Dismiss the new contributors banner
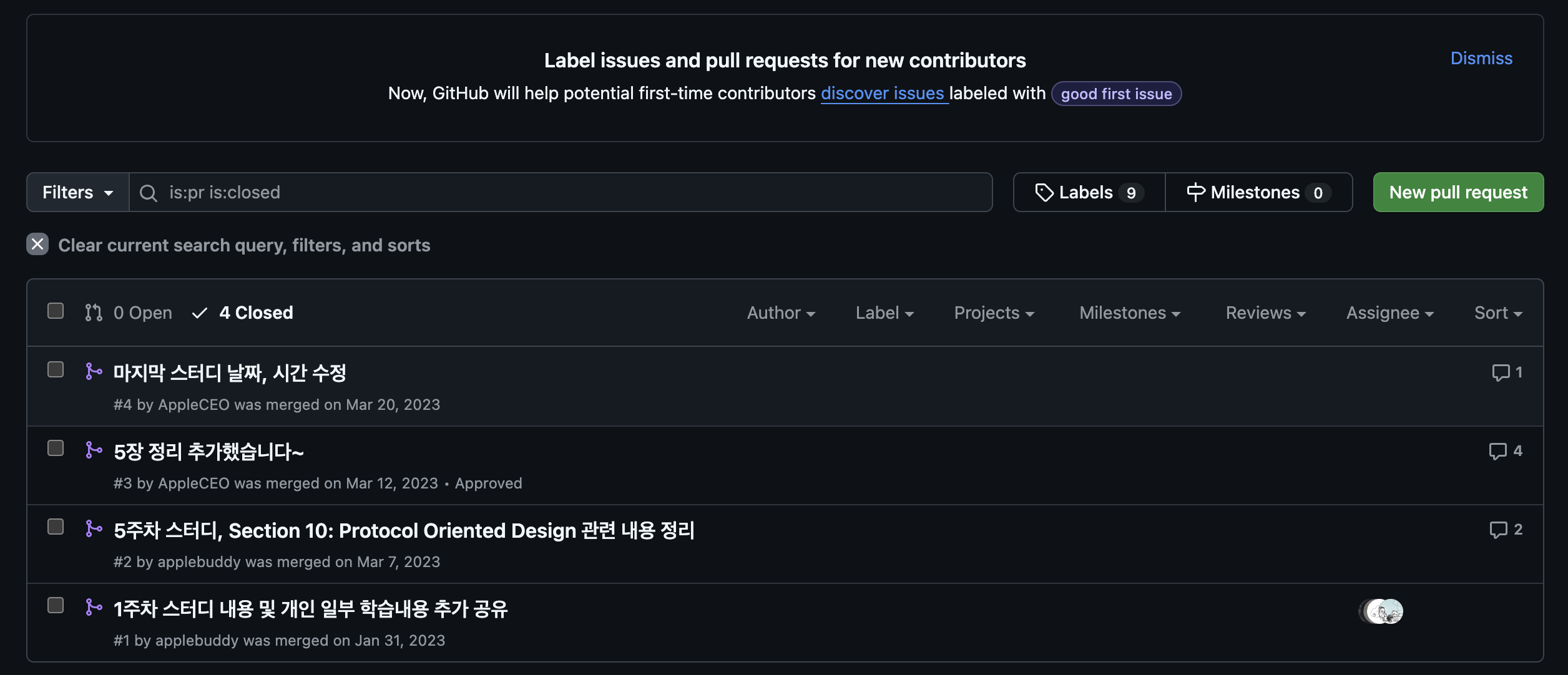The height and width of the screenshot is (675, 1568). click(1481, 59)
